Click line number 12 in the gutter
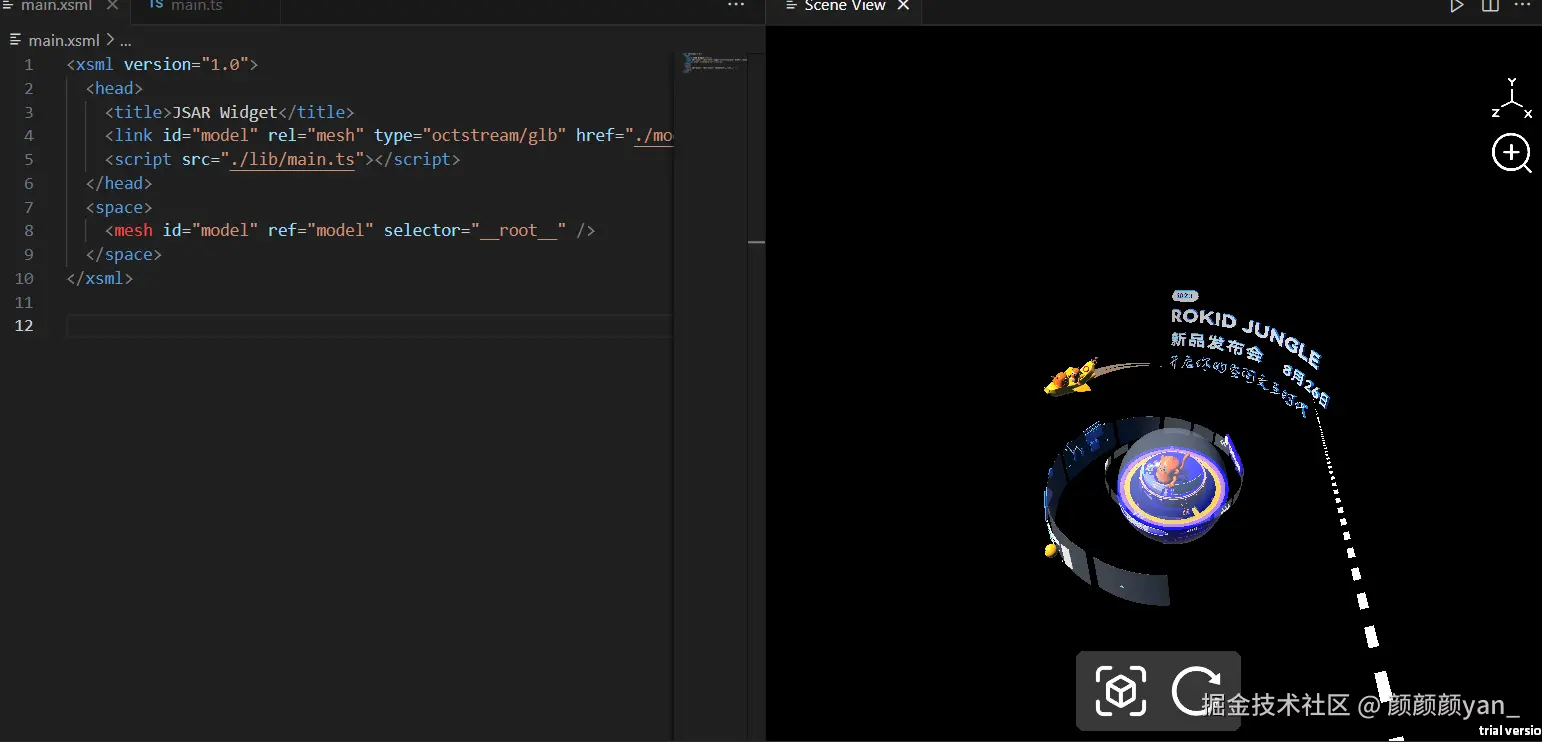 [x=23, y=326]
